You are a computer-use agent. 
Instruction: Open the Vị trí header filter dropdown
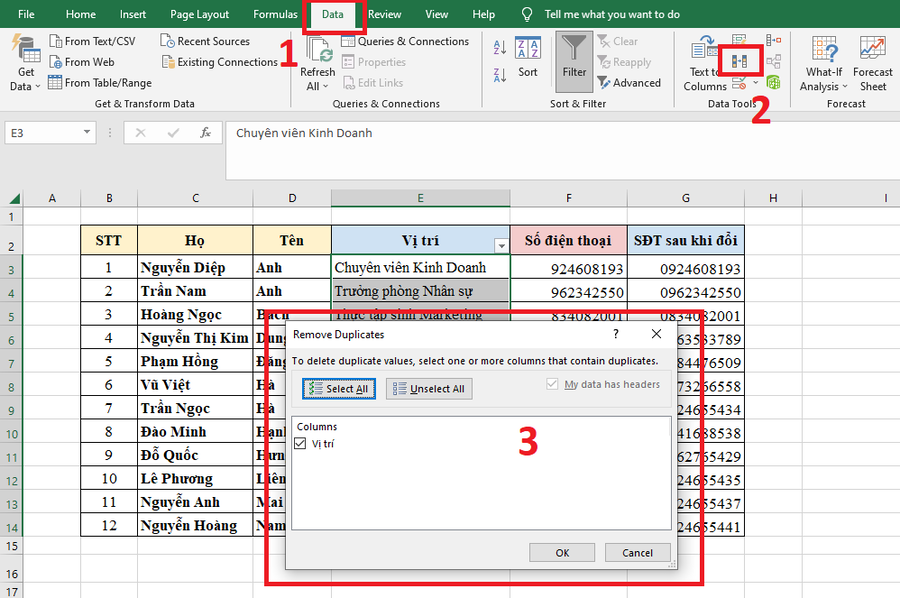pos(501,246)
